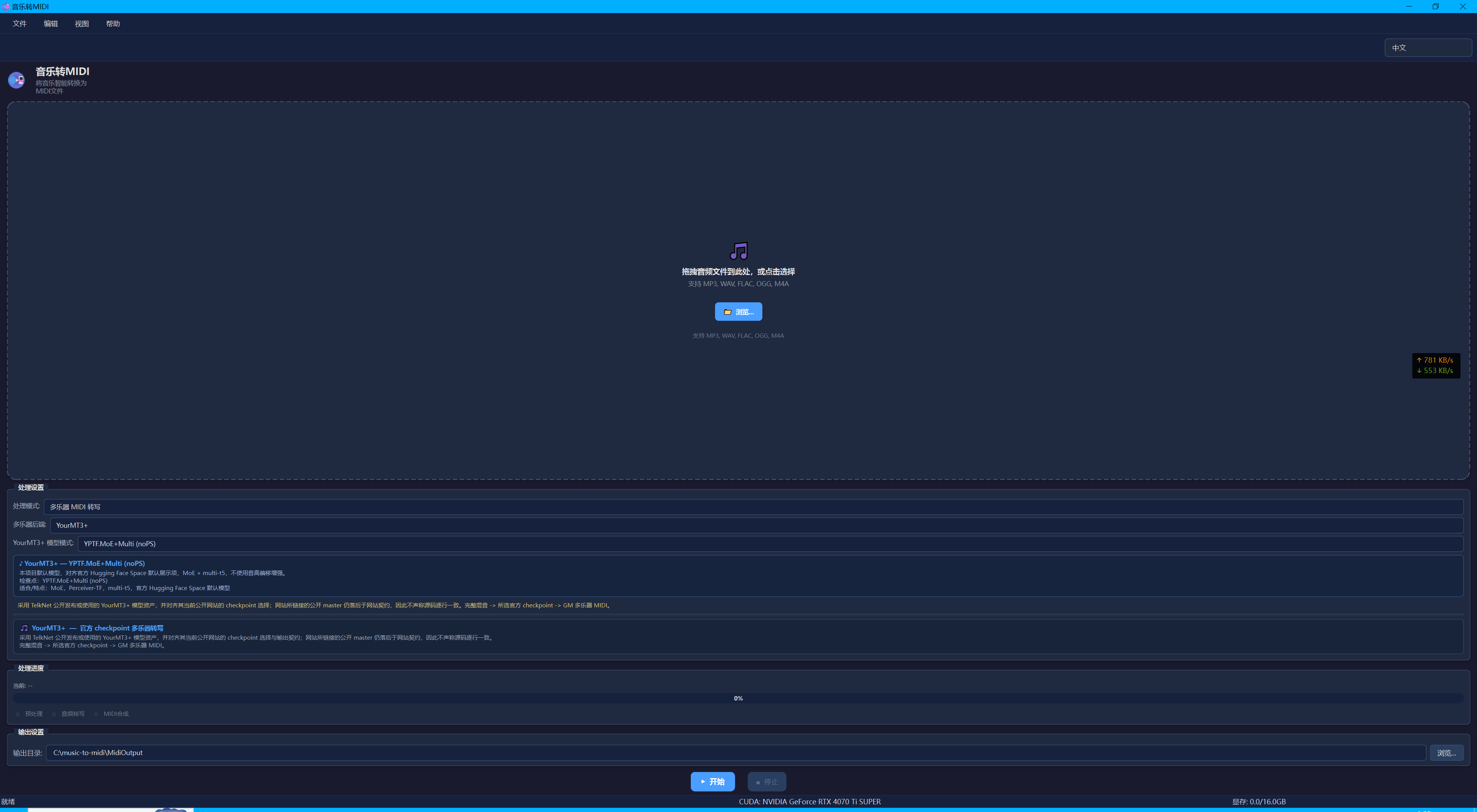Click the 预处理 stage indicator
The image size is (1477, 812).
pos(29,714)
